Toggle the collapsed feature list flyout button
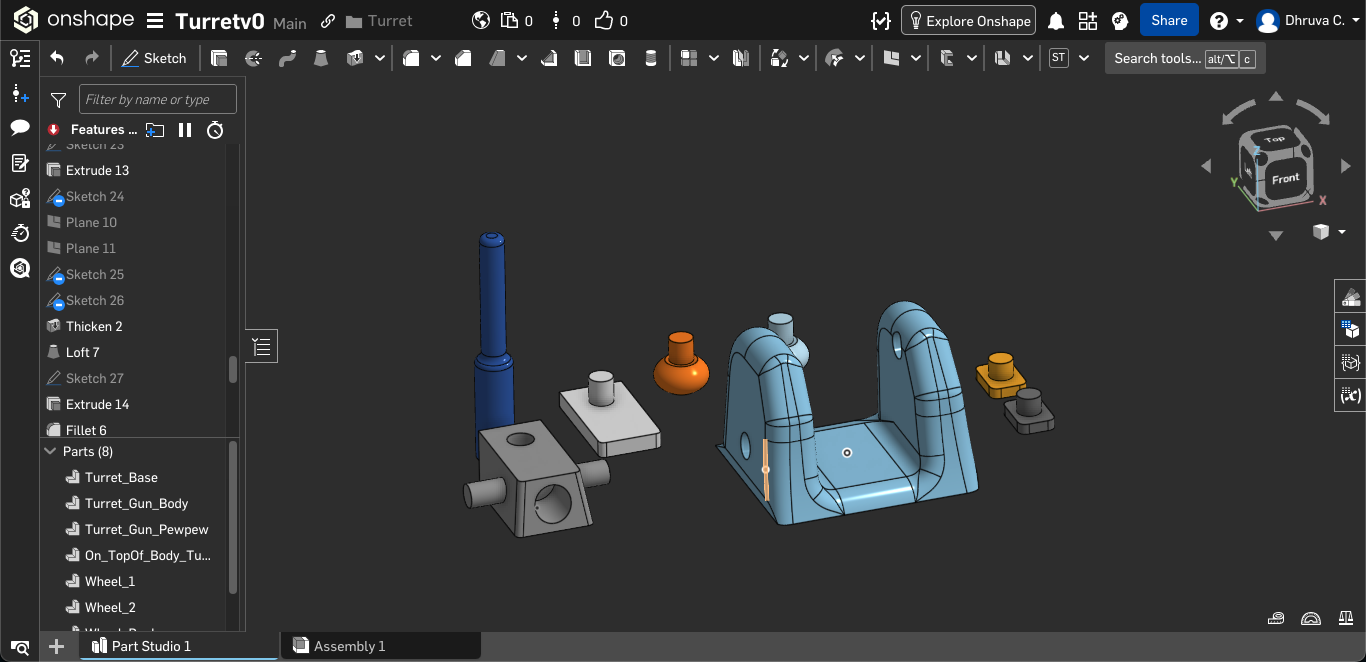The width and height of the screenshot is (1366, 662). pyautogui.click(x=261, y=347)
